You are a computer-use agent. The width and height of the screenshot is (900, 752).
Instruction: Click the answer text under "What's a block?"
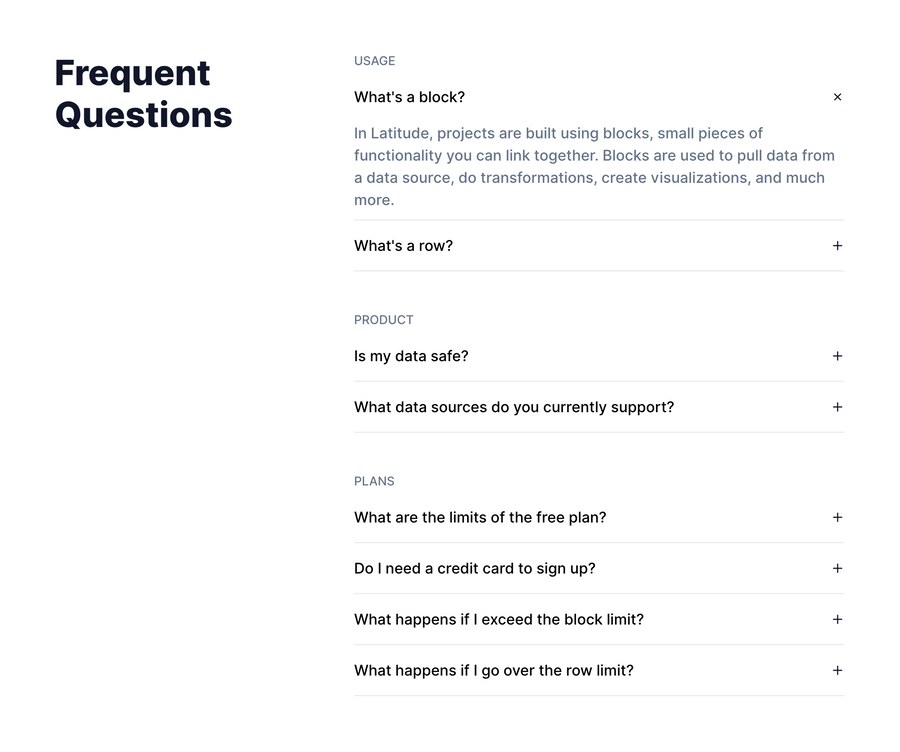click(x=596, y=166)
